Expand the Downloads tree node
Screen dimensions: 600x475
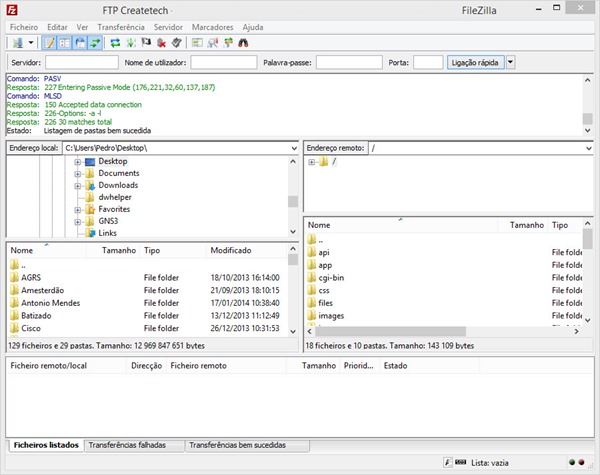click(x=78, y=186)
